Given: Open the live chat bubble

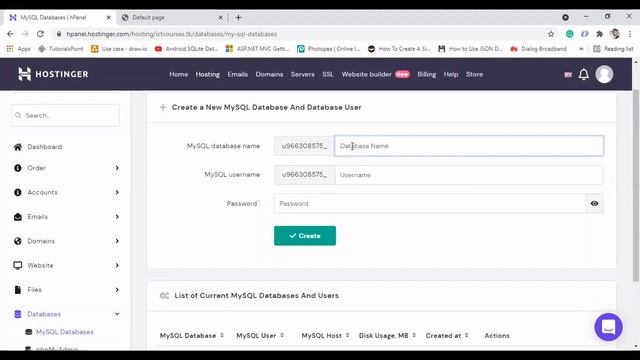Looking at the screenshot, I should 608,327.
